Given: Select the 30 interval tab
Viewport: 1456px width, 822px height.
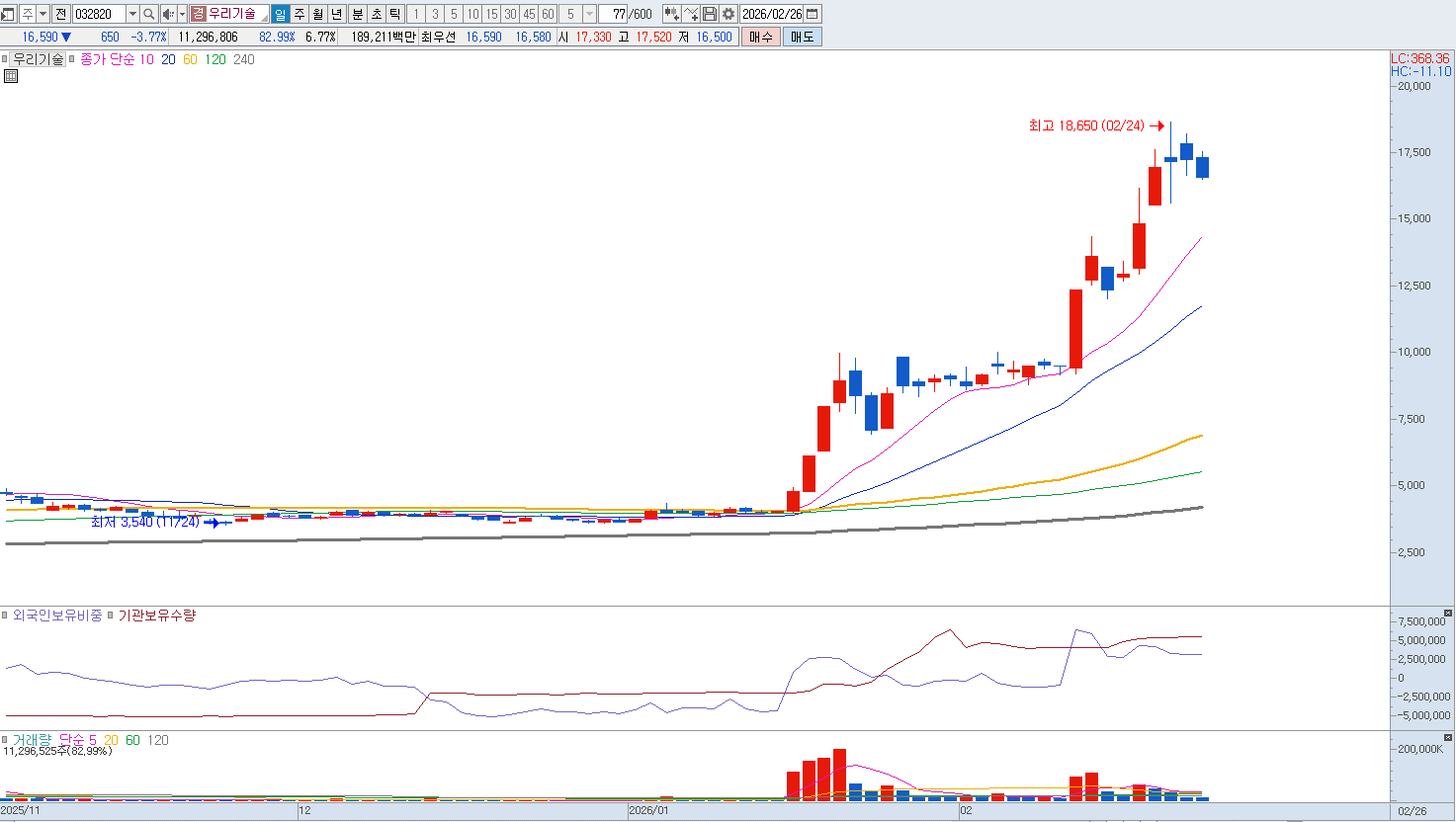Looking at the screenshot, I should pos(510,14).
